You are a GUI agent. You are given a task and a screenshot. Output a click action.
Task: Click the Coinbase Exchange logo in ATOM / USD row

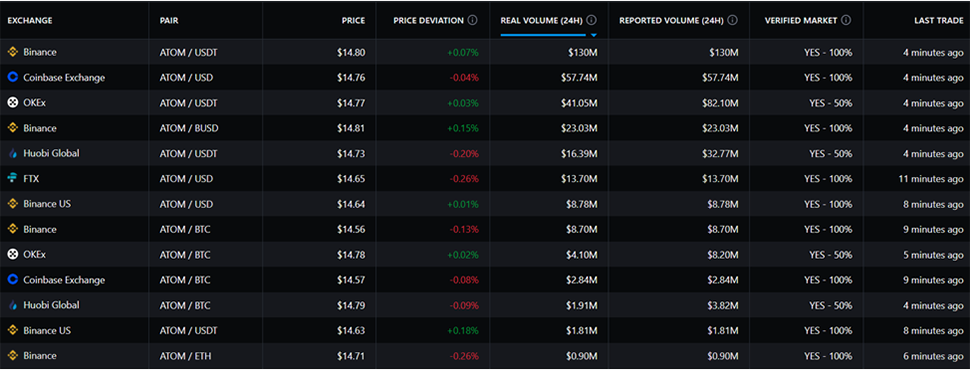click(12, 77)
